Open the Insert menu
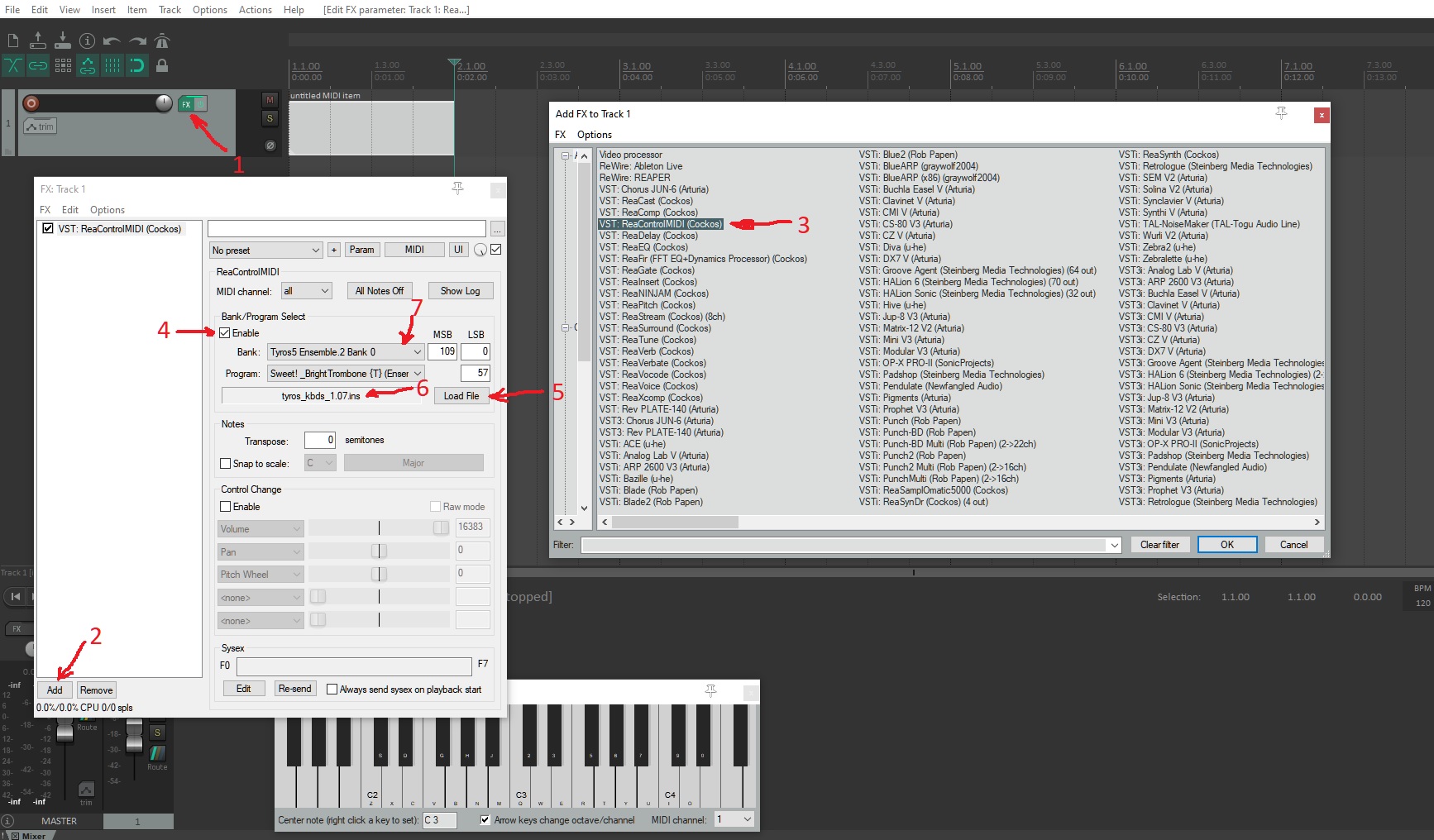Screen dimensions: 1434x840 coord(103,10)
